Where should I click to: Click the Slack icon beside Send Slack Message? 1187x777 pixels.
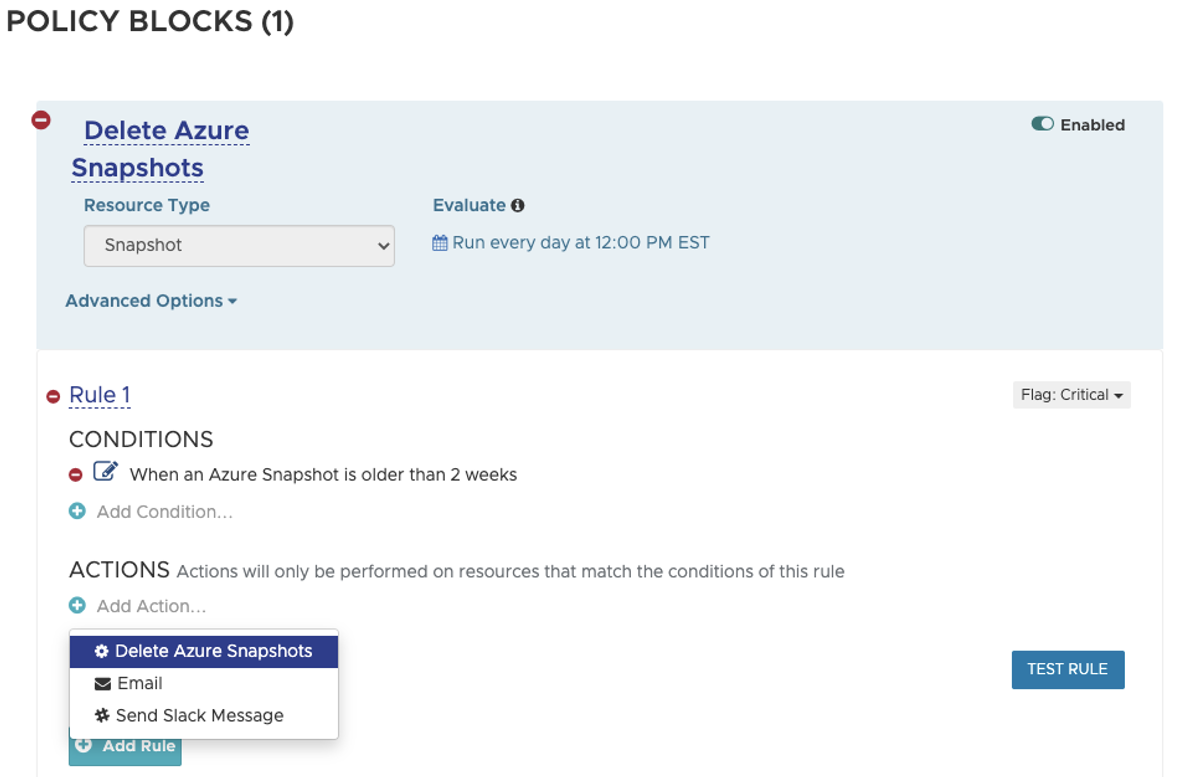tap(101, 715)
